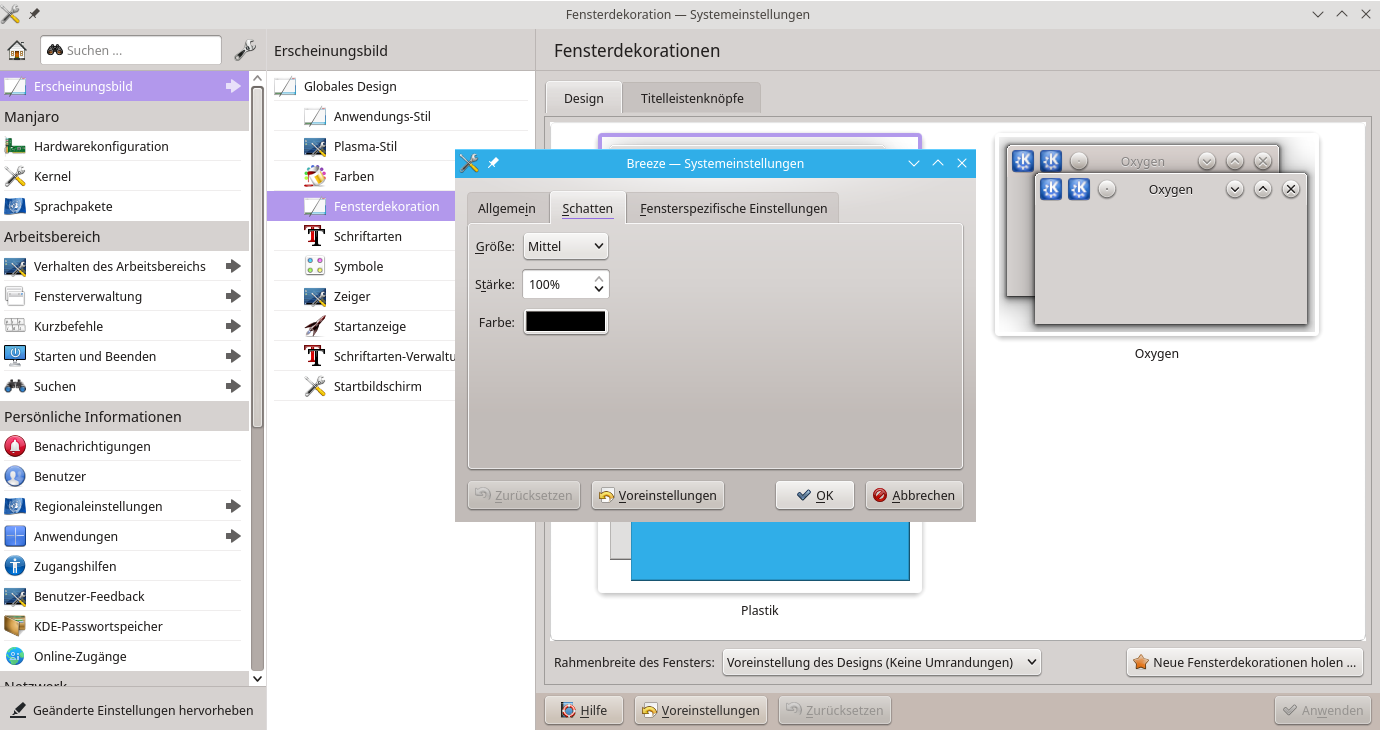Switch to the Allgemein tab
This screenshot has height=730, width=1380.
[x=507, y=208]
